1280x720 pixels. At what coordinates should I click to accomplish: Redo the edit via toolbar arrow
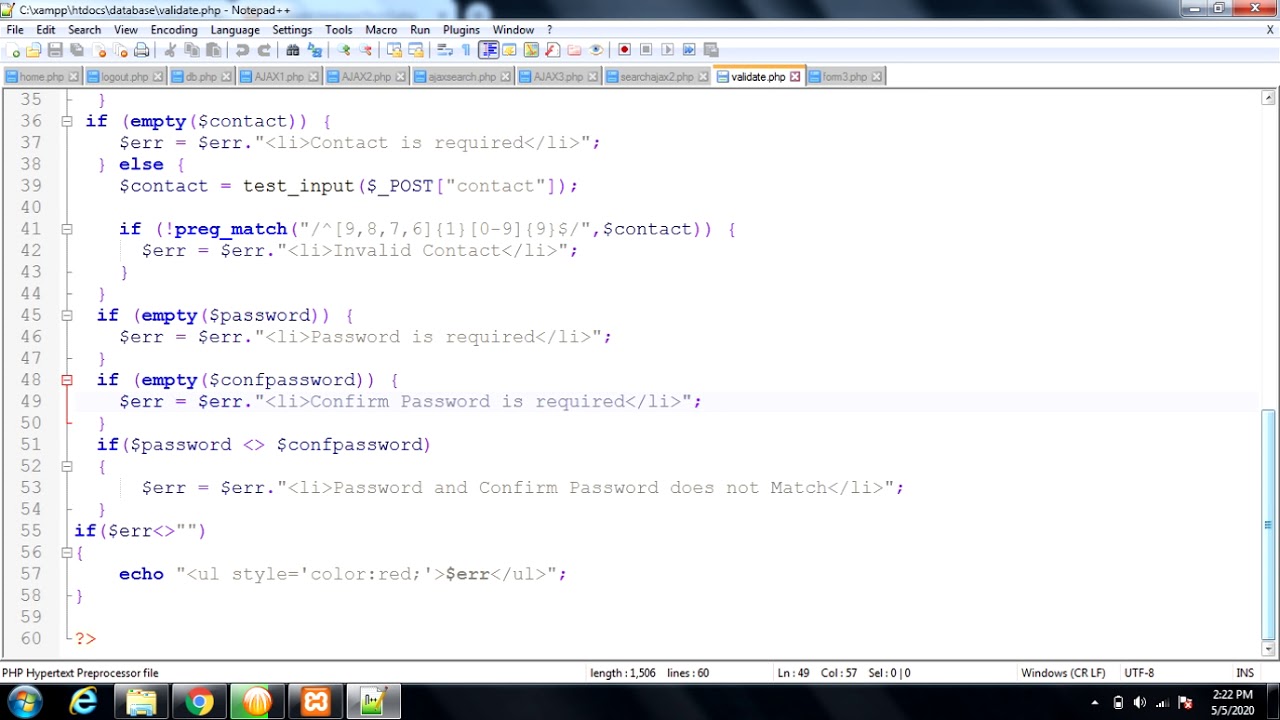coord(264,50)
